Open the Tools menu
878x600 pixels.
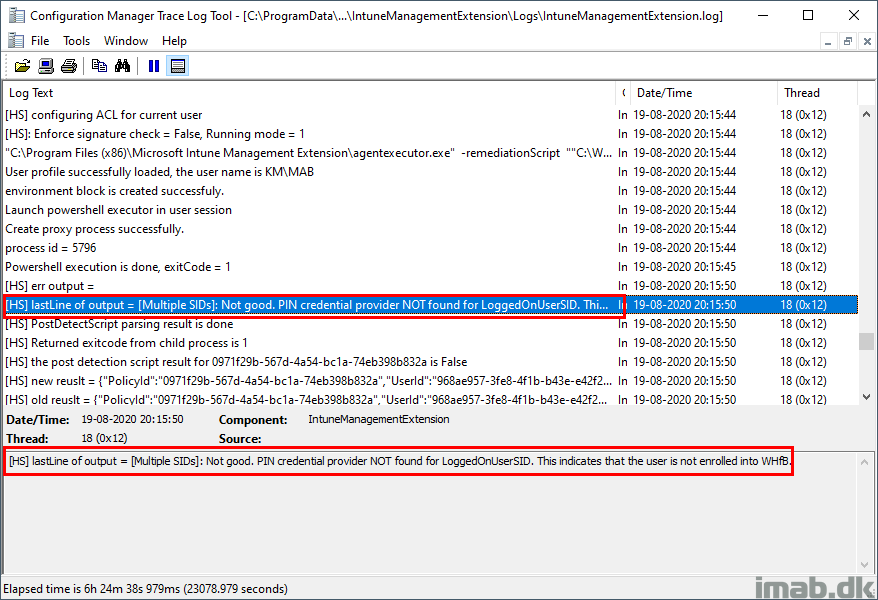click(x=76, y=41)
